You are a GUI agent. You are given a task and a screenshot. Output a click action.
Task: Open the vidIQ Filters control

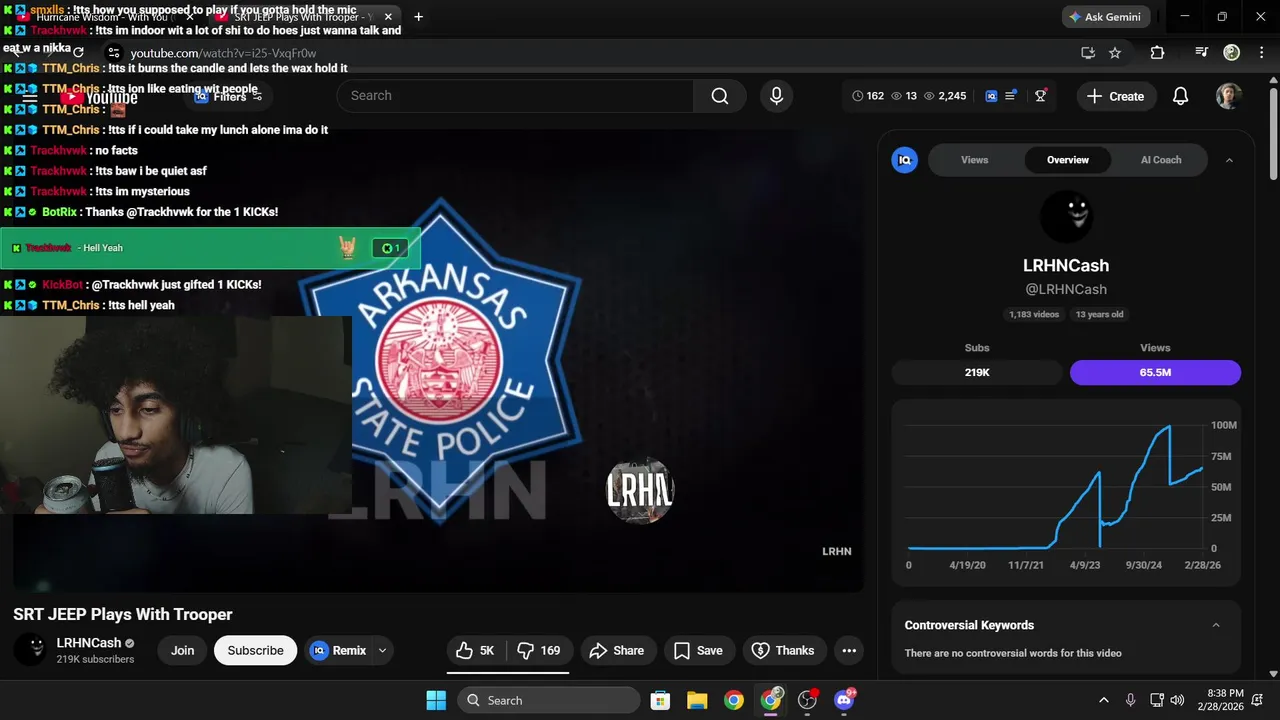pos(229,97)
